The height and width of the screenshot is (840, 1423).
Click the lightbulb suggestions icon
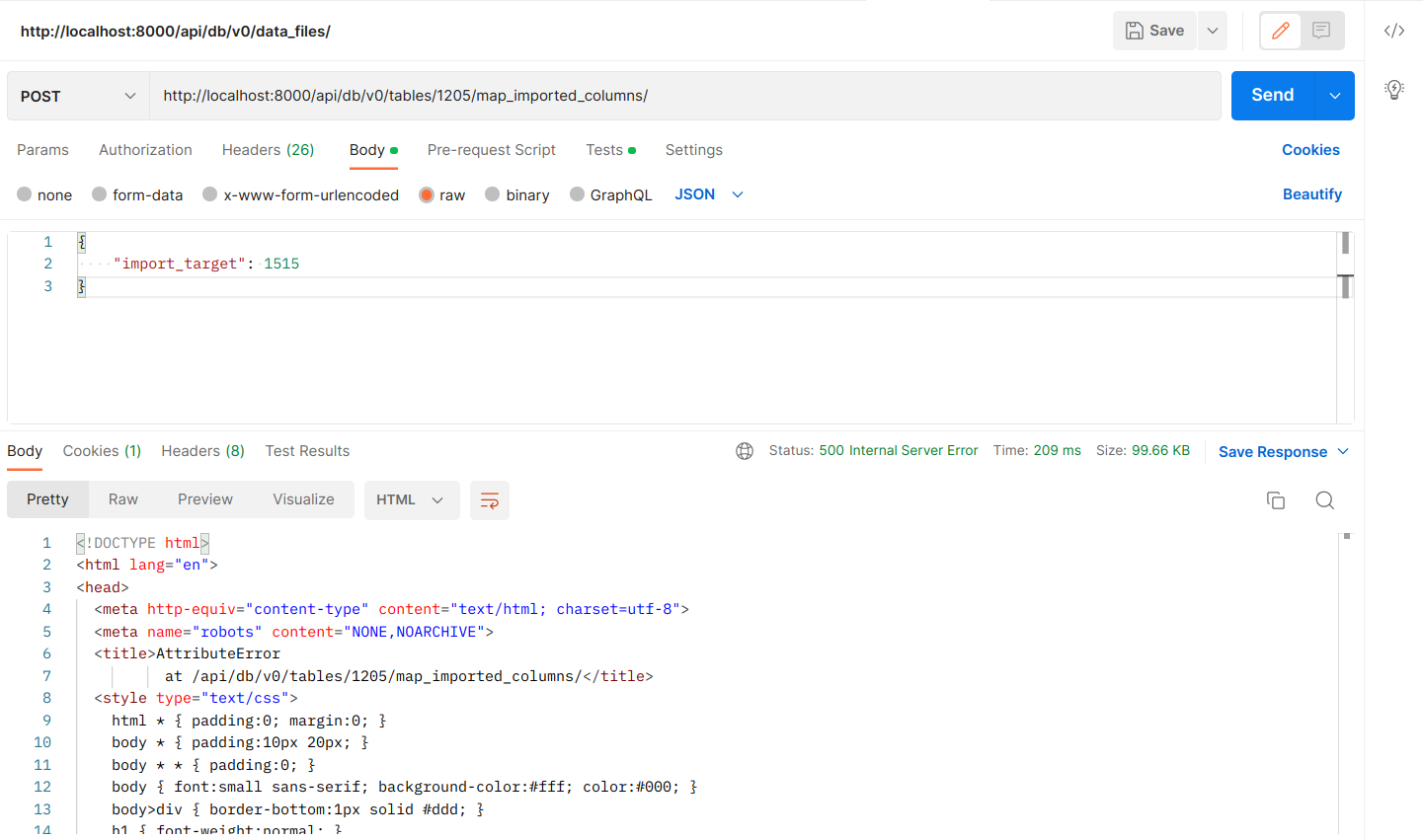[x=1393, y=89]
